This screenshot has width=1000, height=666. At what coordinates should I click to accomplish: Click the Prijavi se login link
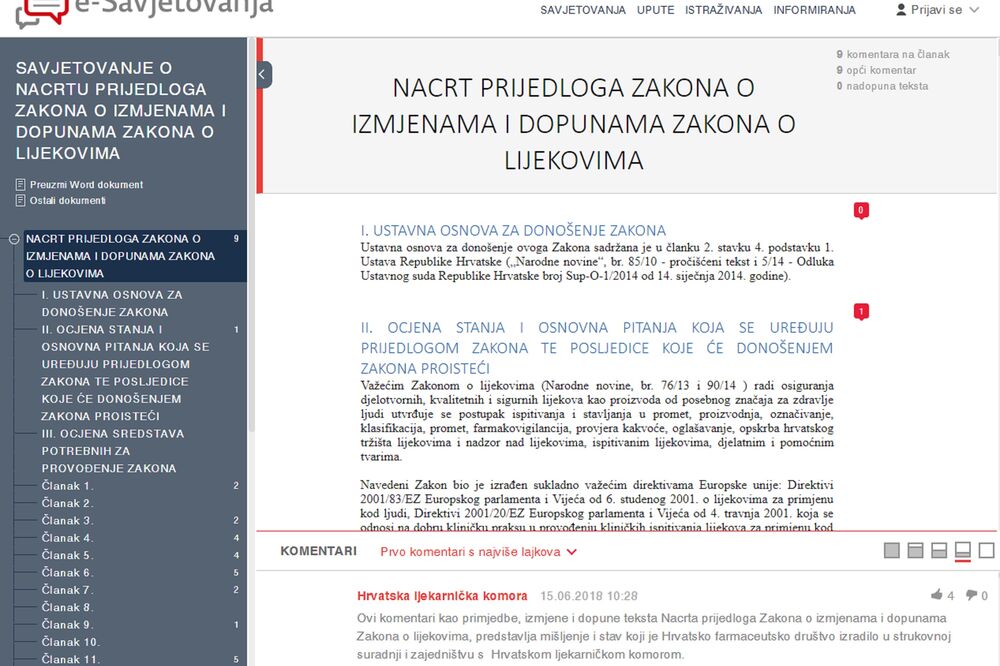(935, 9)
